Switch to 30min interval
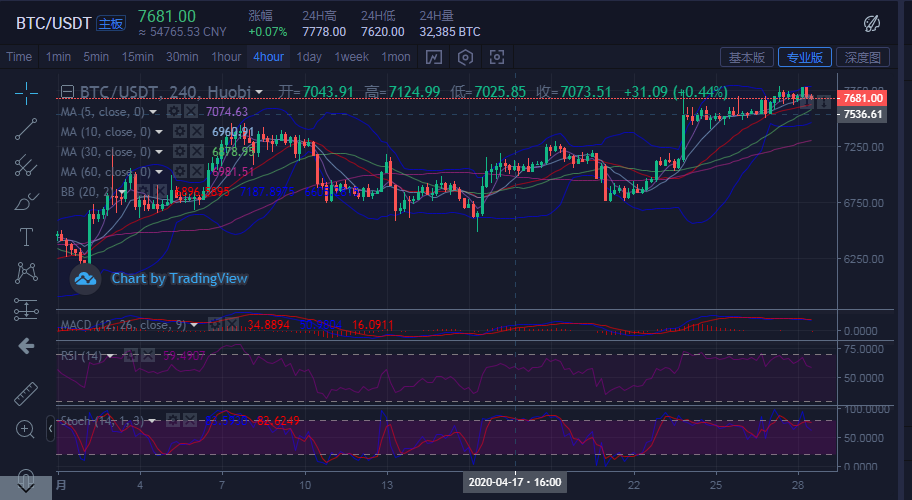 pos(182,57)
